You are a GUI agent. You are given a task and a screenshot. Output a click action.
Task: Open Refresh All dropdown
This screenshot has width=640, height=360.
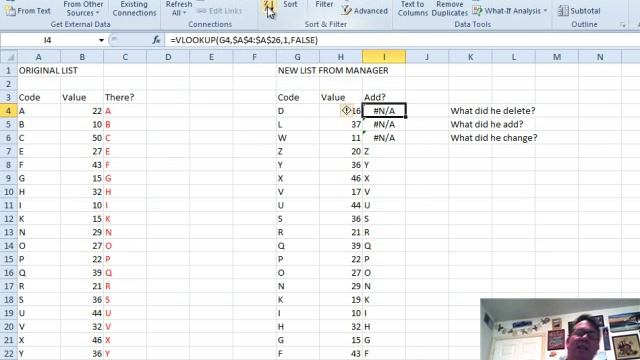point(178,9)
